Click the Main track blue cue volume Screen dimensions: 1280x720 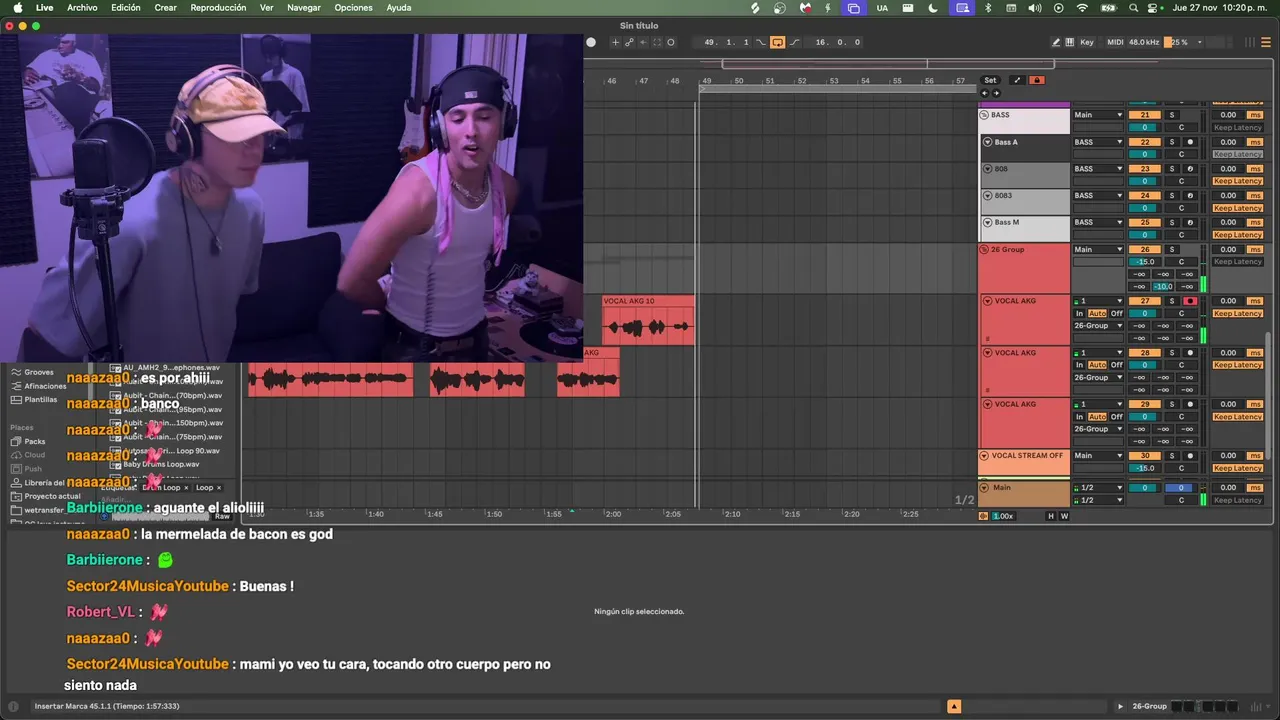coord(1181,488)
